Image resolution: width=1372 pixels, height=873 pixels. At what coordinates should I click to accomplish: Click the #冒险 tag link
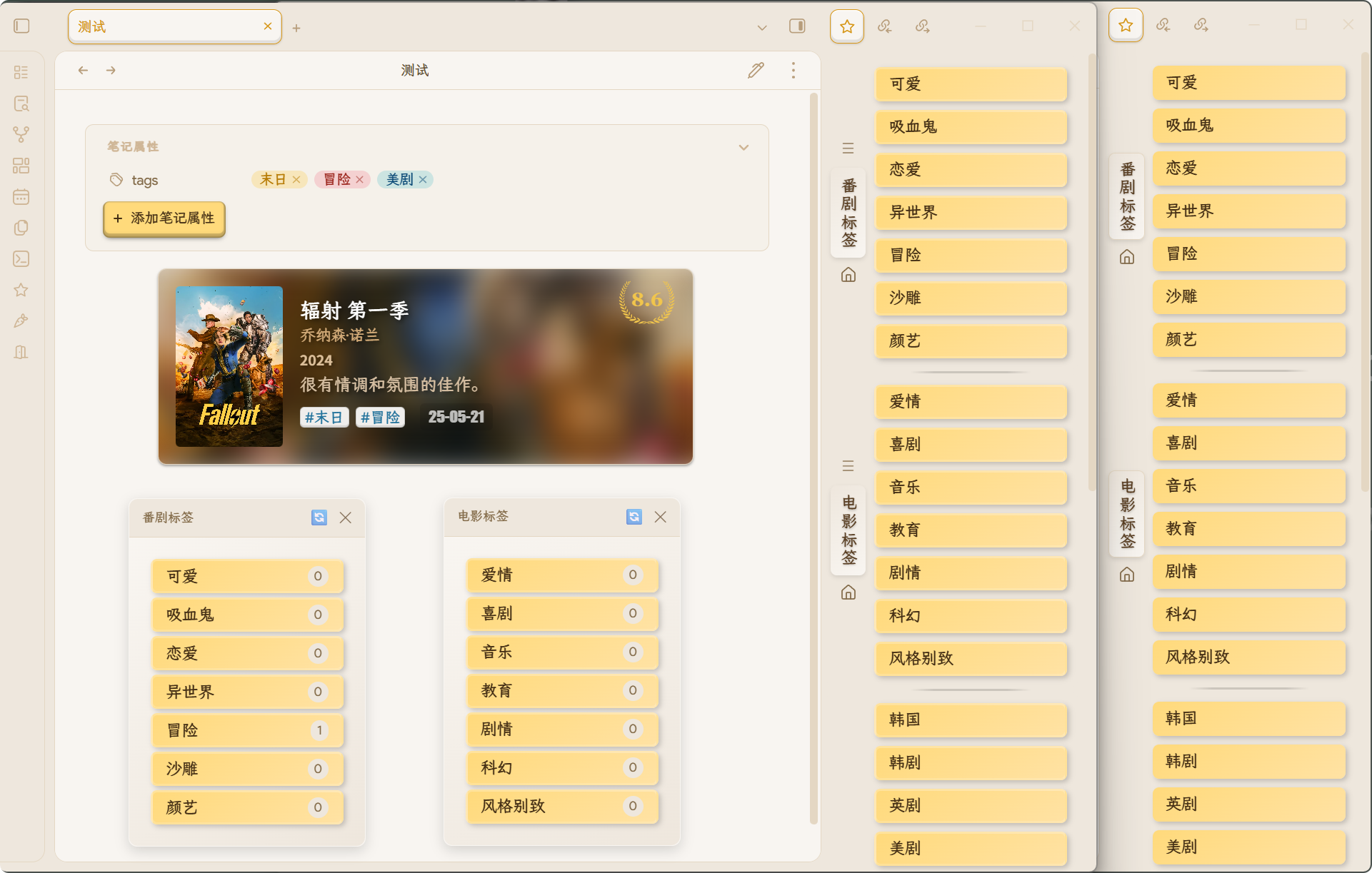(x=380, y=417)
